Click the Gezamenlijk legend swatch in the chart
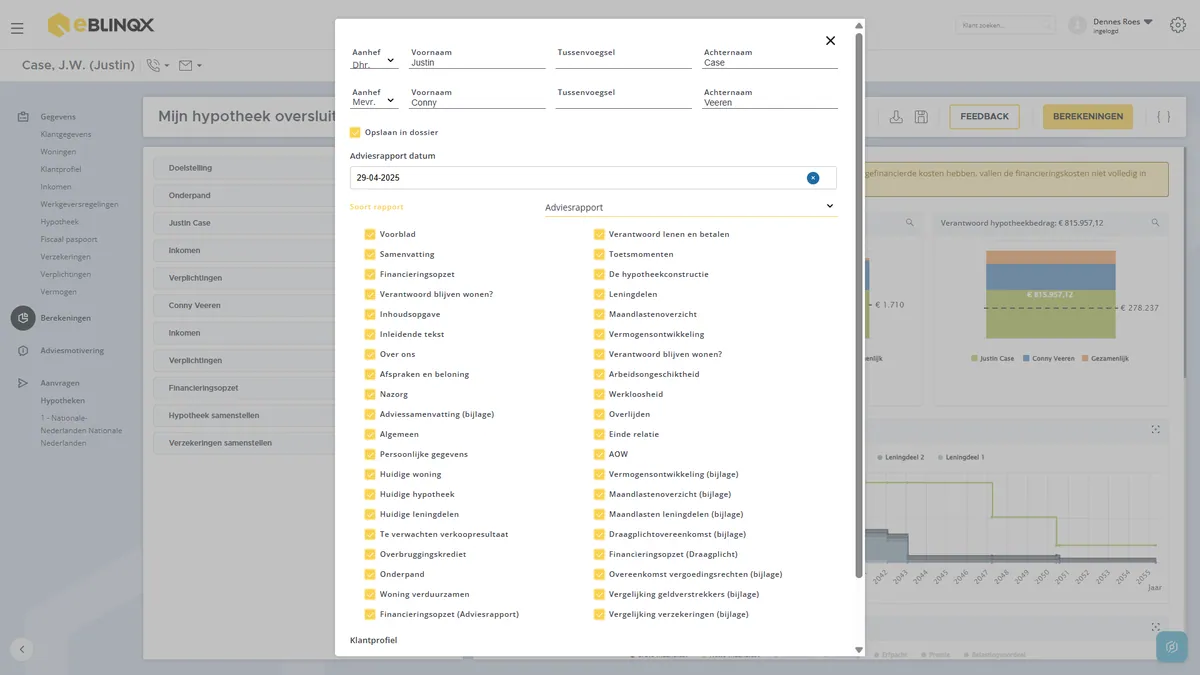This screenshot has height=675, width=1200. [1084, 358]
